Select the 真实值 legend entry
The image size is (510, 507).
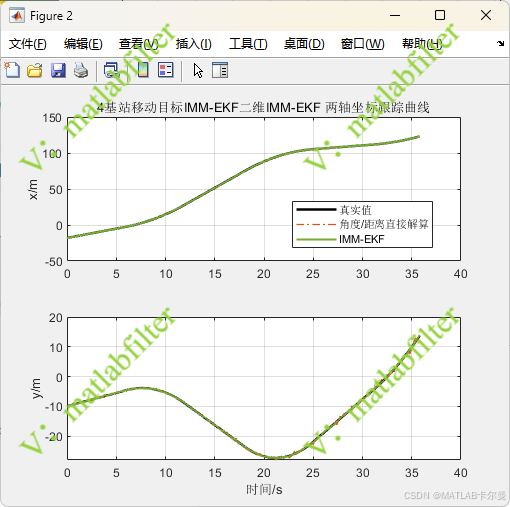click(x=355, y=210)
